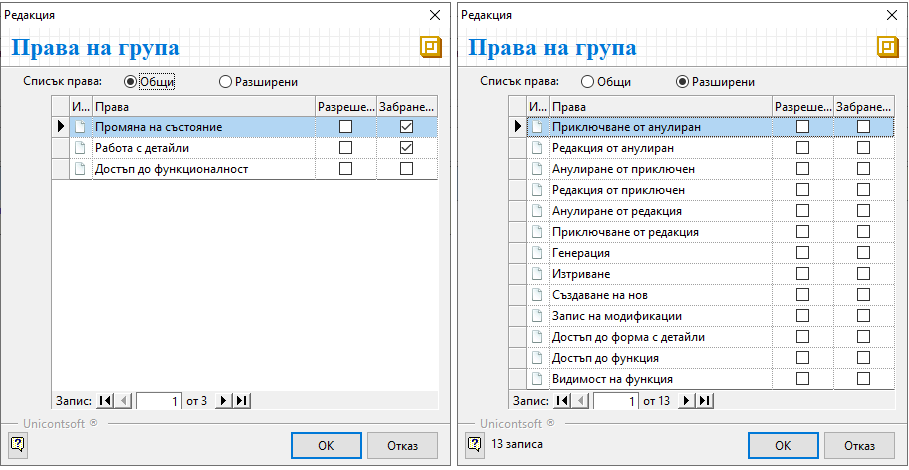Uncheck the forbidden checkbox for 'Работа с детайли'
The height and width of the screenshot is (470, 909).
point(406,148)
